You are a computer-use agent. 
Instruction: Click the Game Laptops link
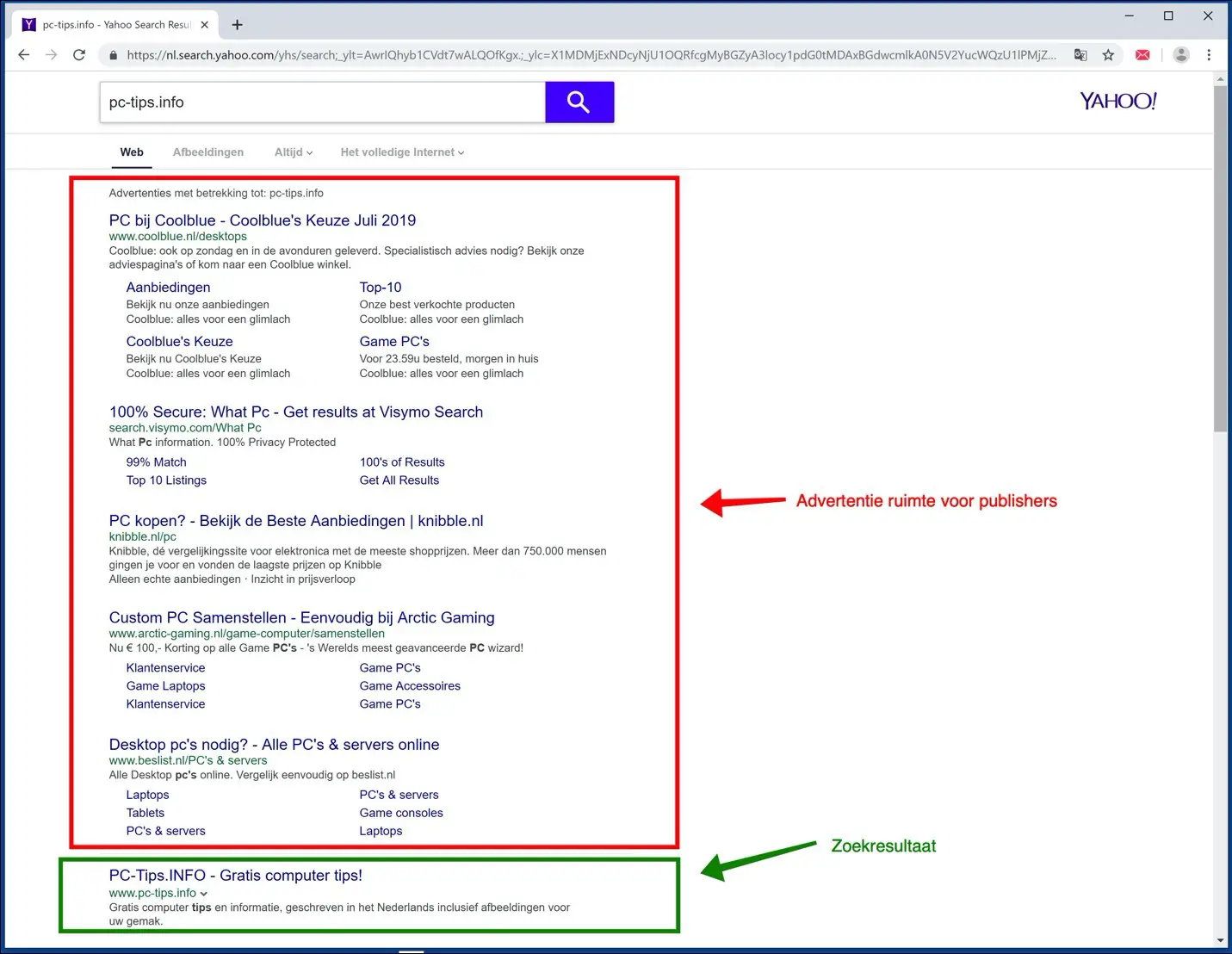point(165,686)
